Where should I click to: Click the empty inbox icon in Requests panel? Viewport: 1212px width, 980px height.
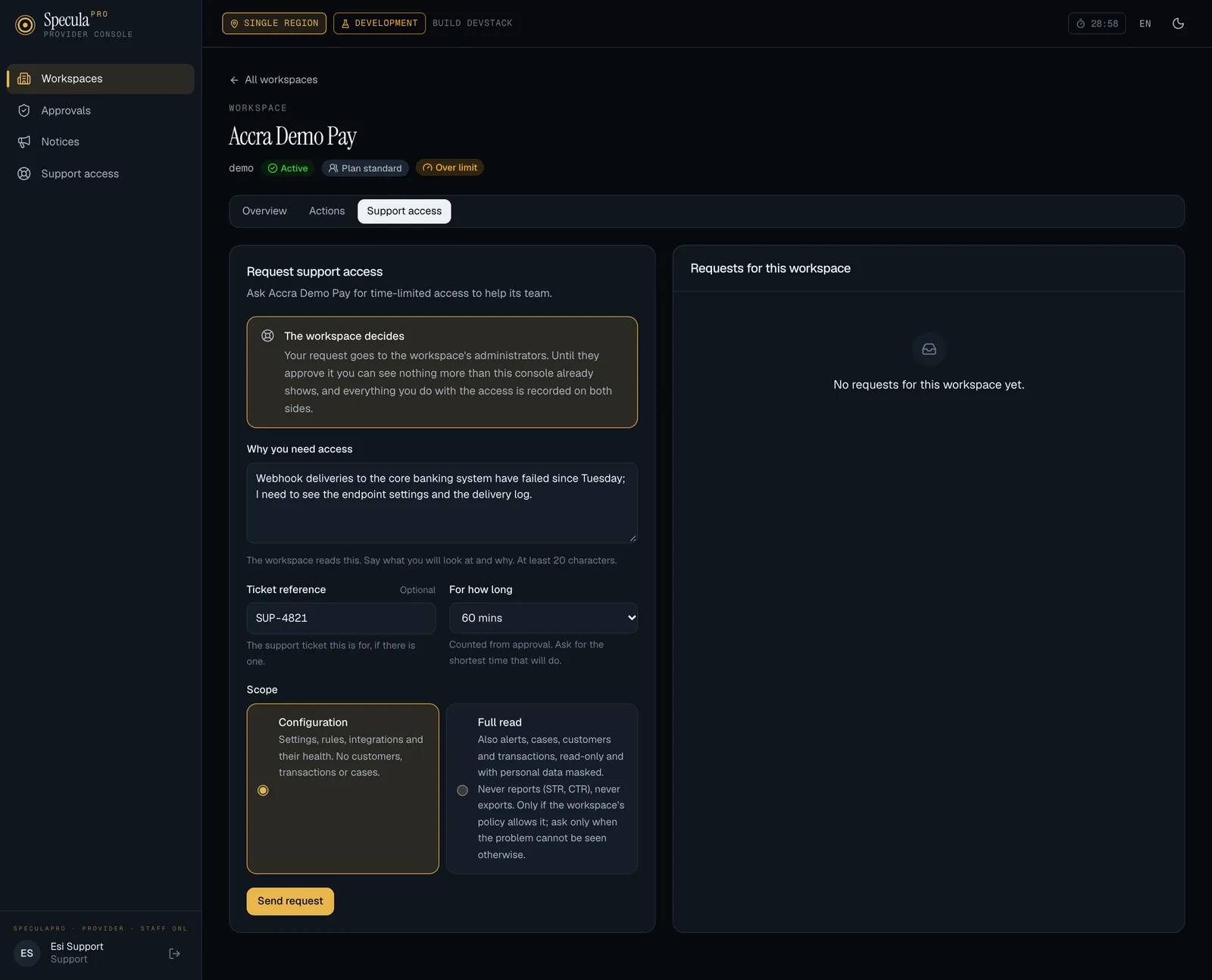coord(929,349)
